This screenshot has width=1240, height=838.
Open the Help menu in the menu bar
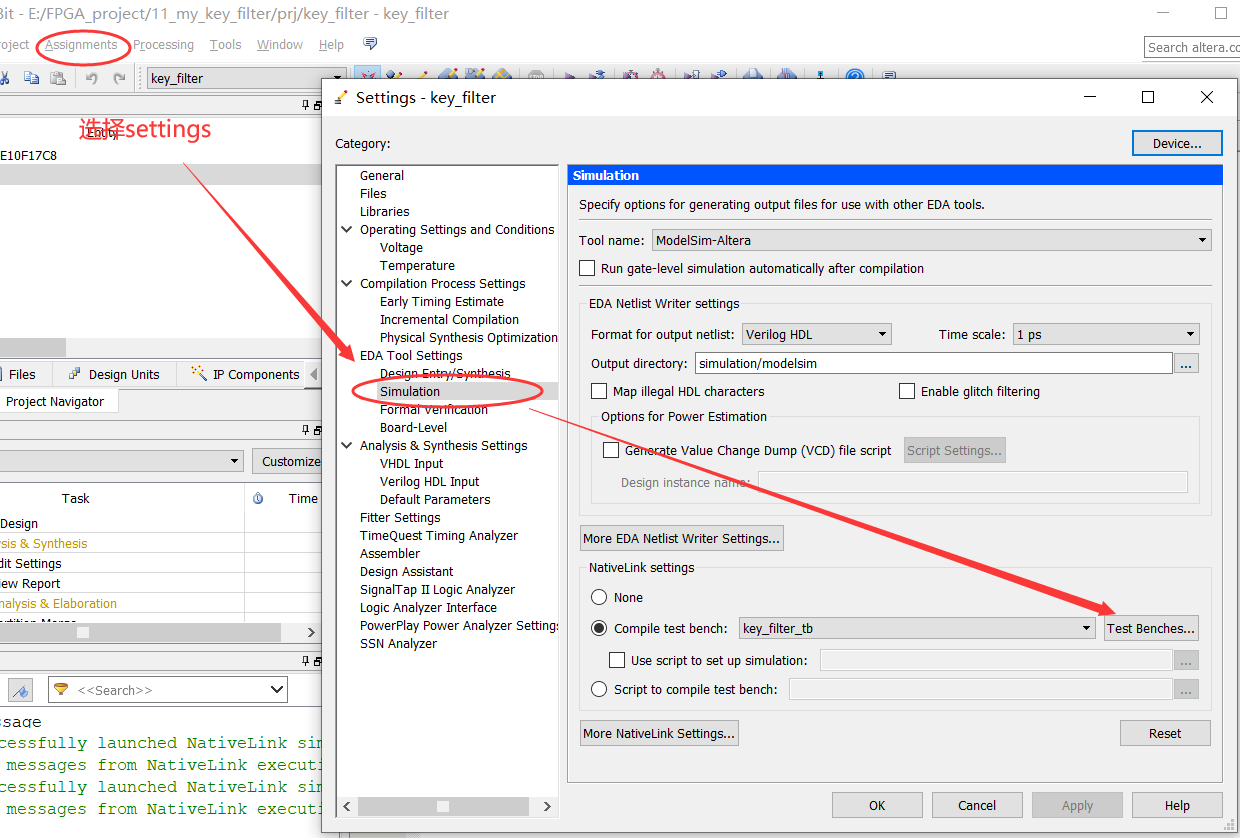(331, 44)
